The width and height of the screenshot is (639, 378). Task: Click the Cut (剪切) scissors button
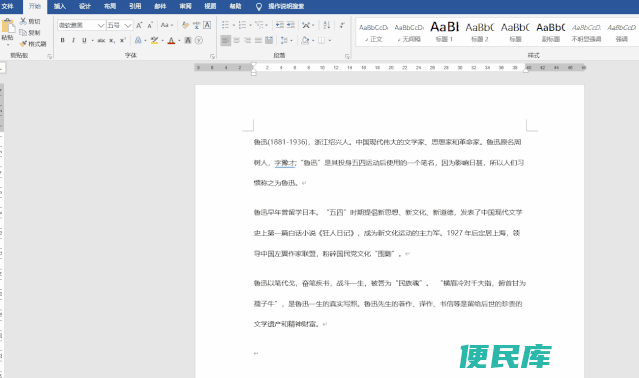click(x=31, y=21)
